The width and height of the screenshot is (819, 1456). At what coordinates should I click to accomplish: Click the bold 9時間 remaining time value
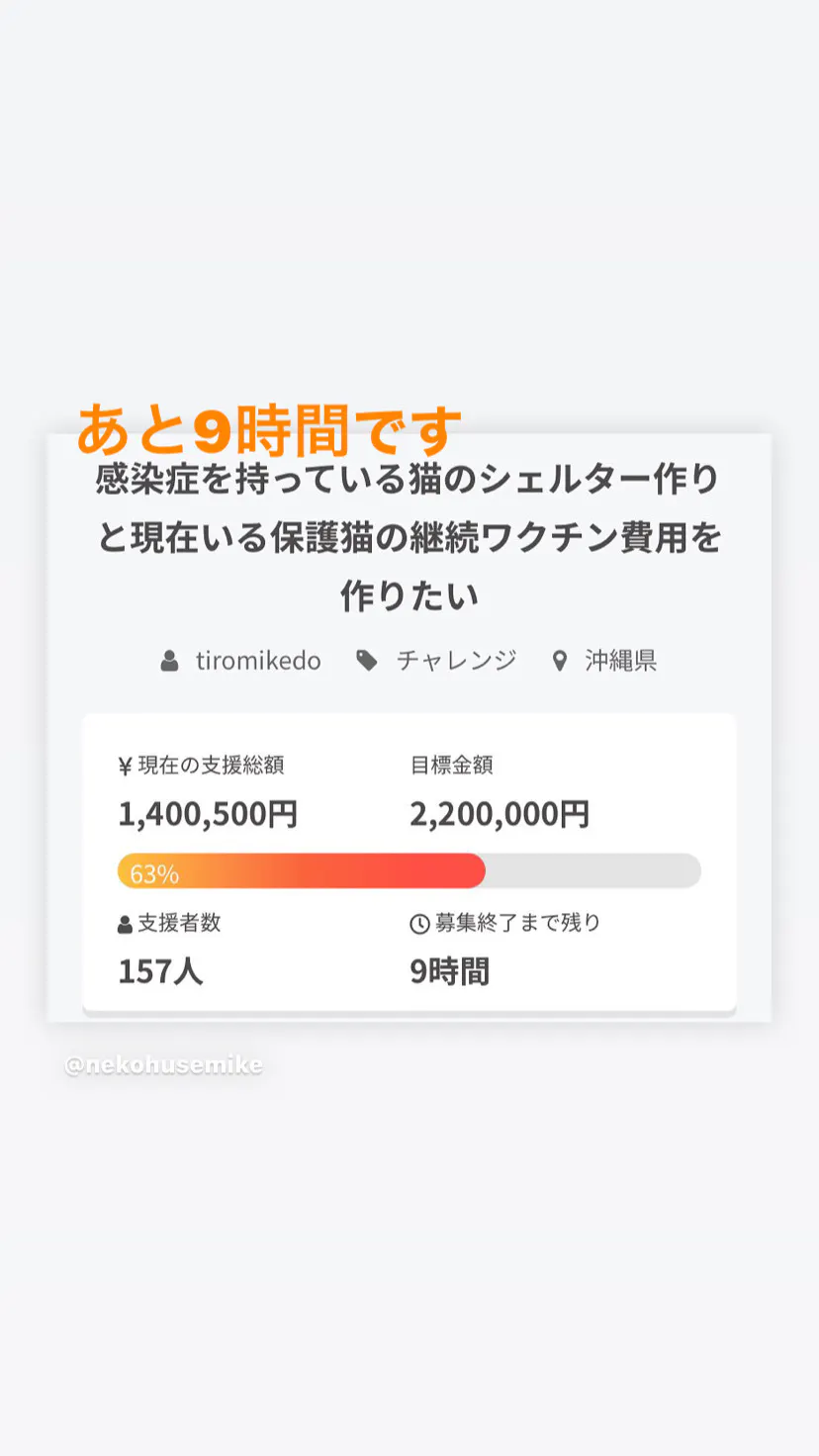(x=449, y=971)
